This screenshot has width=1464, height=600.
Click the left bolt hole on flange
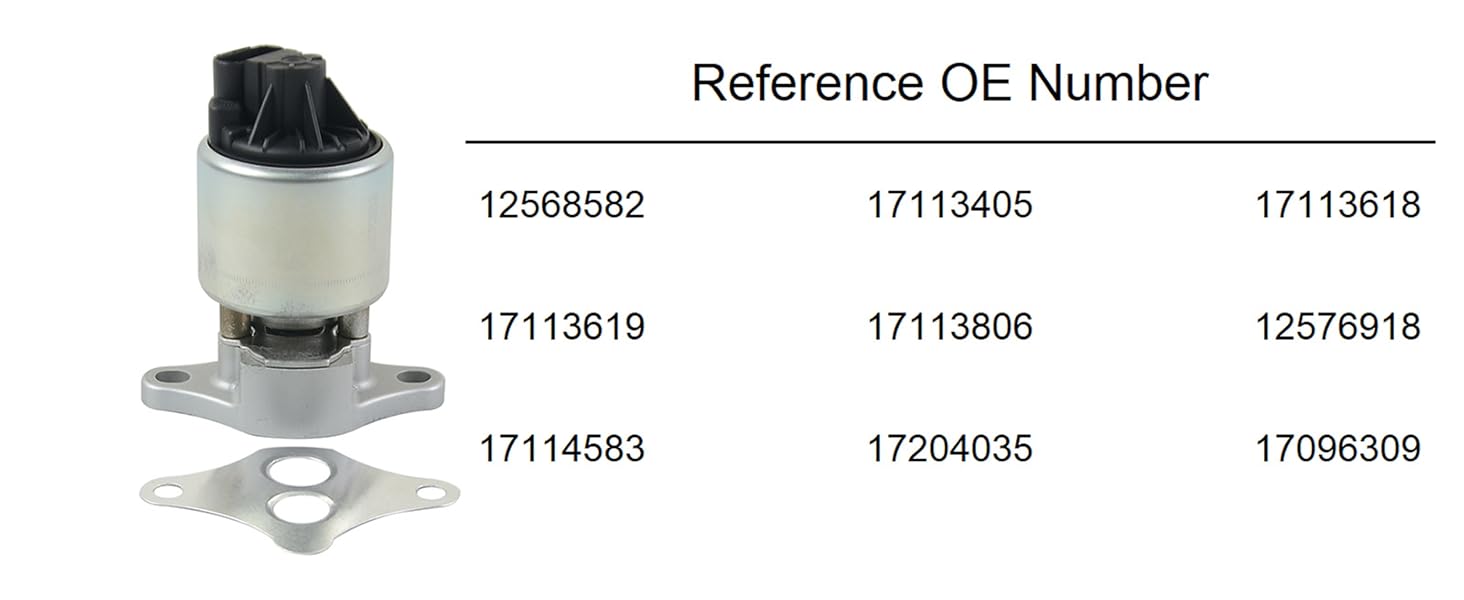point(173,377)
